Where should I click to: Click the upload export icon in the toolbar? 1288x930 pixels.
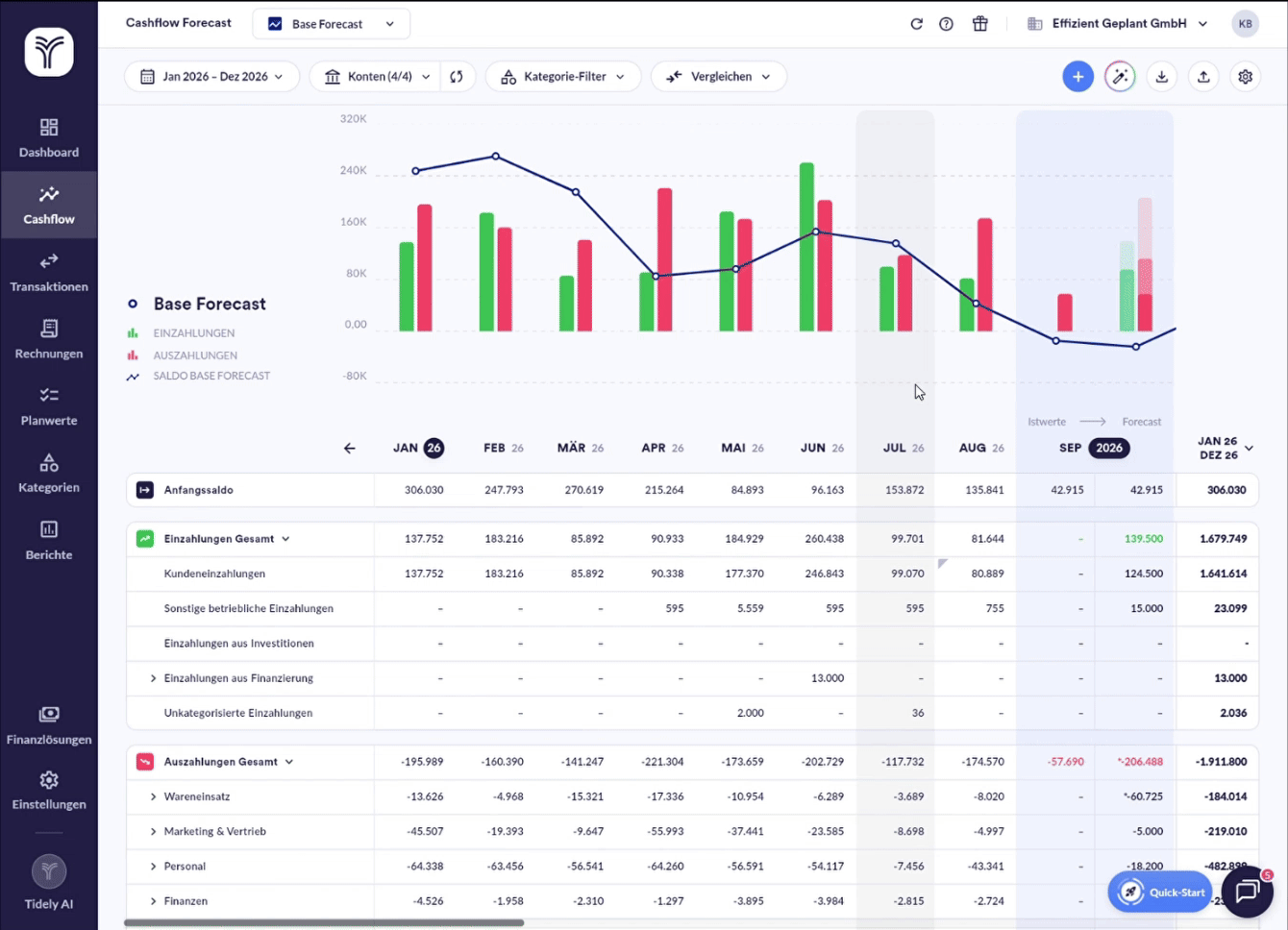coord(1203,77)
